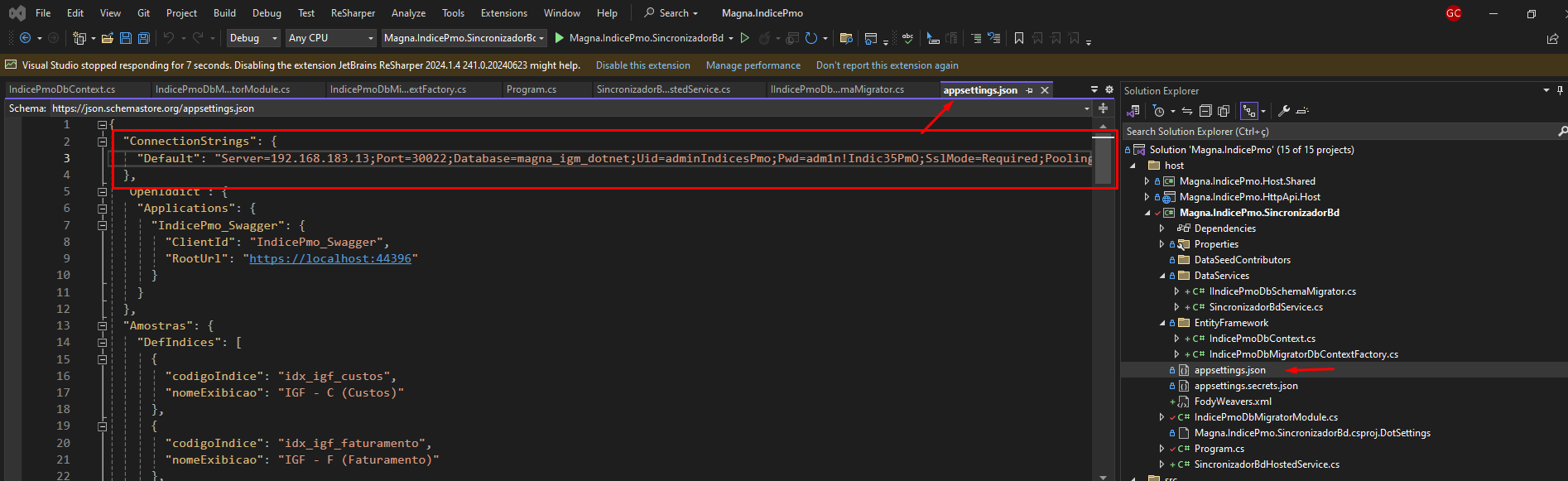Collapse All icon in the Solution Explorer toolbar
Image resolution: width=1568 pixels, height=481 pixels.
click(x=1205, y=111)
